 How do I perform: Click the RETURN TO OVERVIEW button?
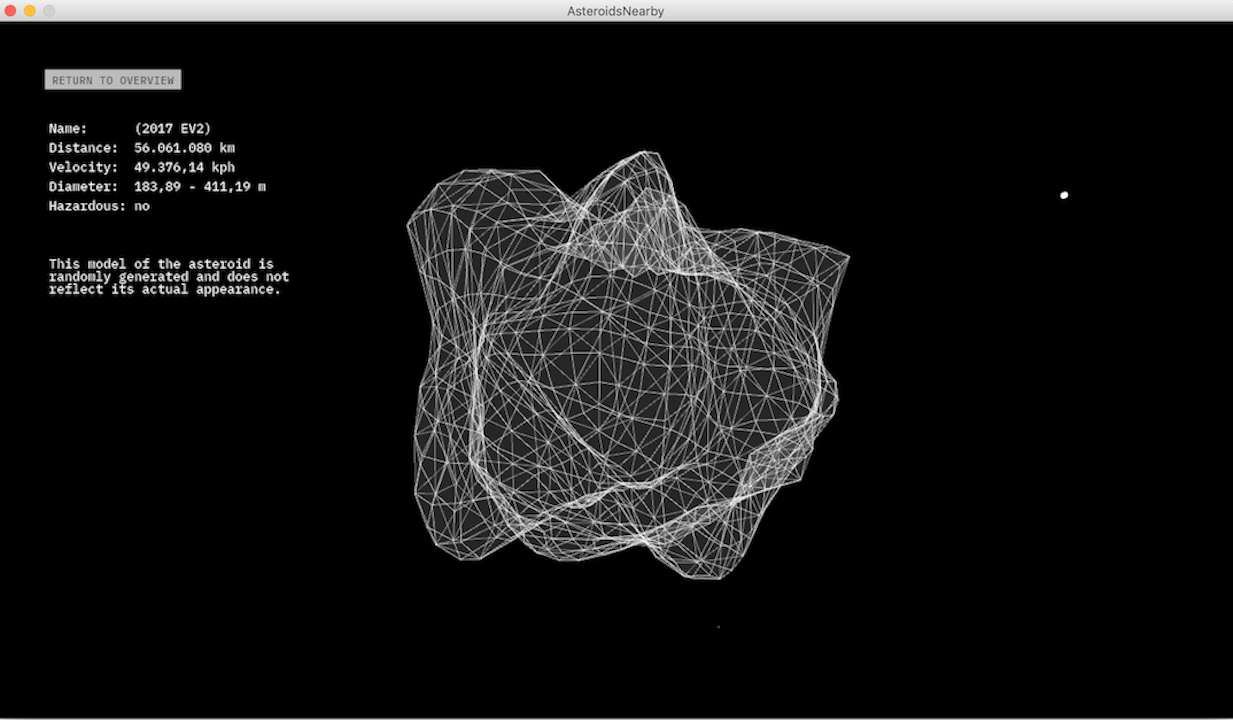click(112, 79)
